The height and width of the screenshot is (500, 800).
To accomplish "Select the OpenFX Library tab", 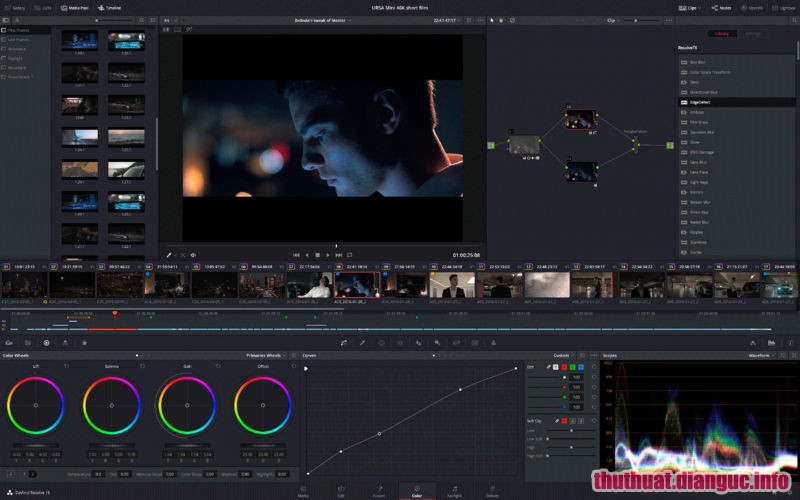I will coord(722,34).
